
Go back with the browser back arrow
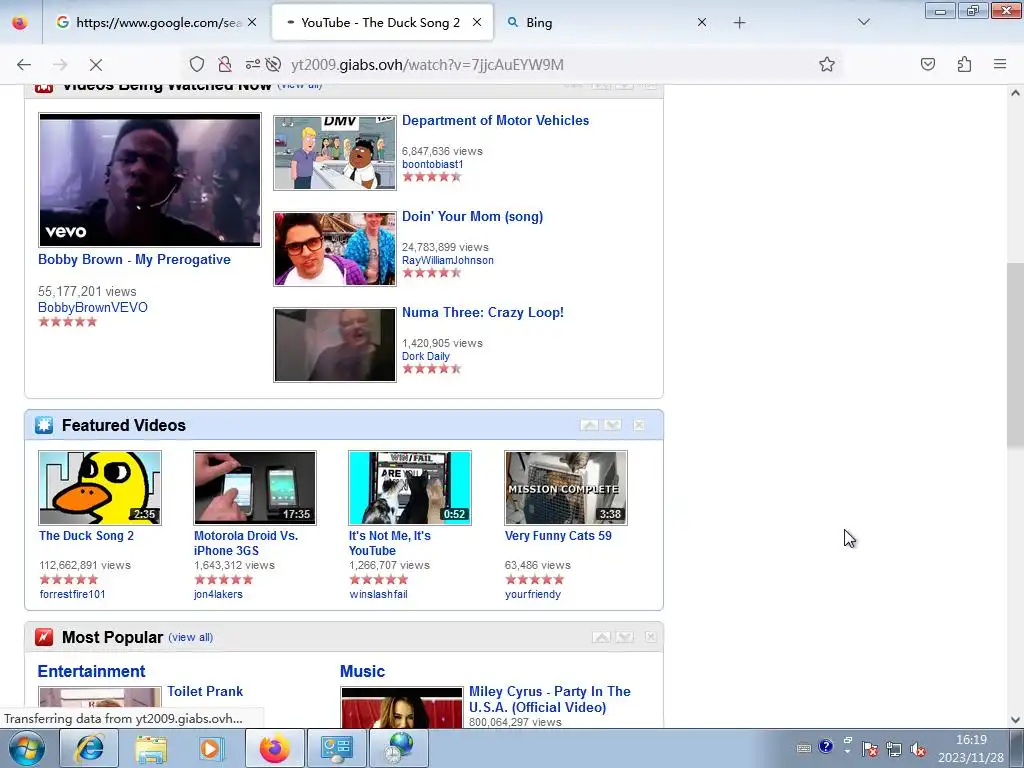tap(24, 65)
